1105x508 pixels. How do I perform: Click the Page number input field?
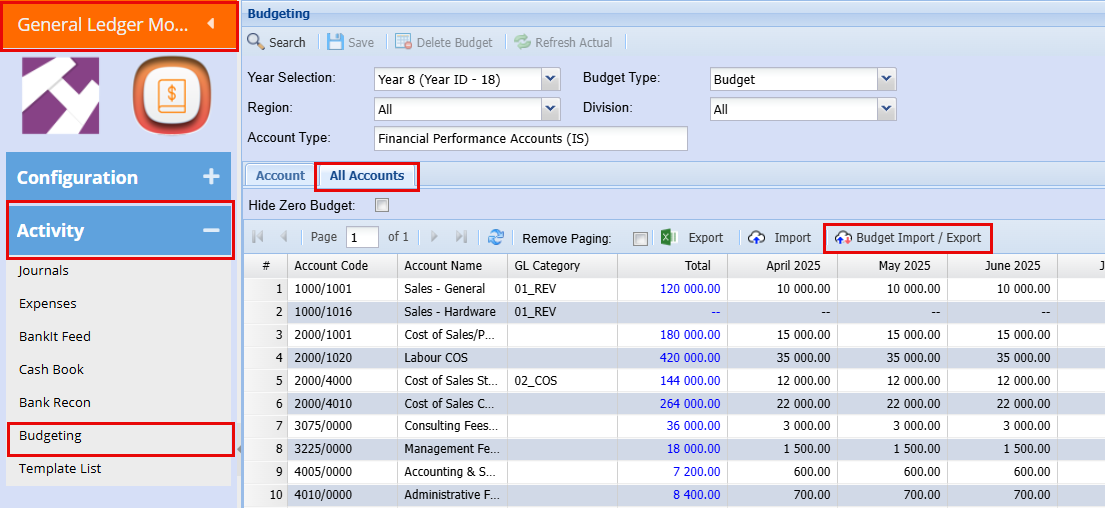pyautogui.click(x=362, y=238)
